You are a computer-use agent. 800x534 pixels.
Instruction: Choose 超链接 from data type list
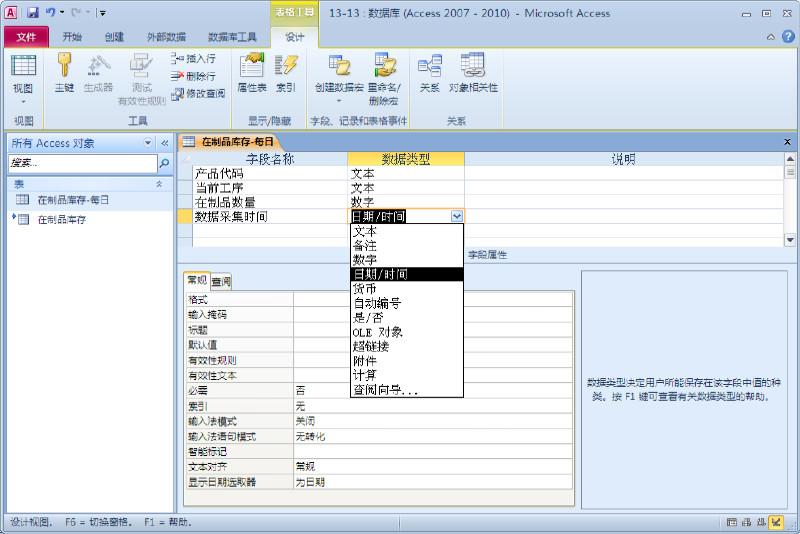point(407,346)
